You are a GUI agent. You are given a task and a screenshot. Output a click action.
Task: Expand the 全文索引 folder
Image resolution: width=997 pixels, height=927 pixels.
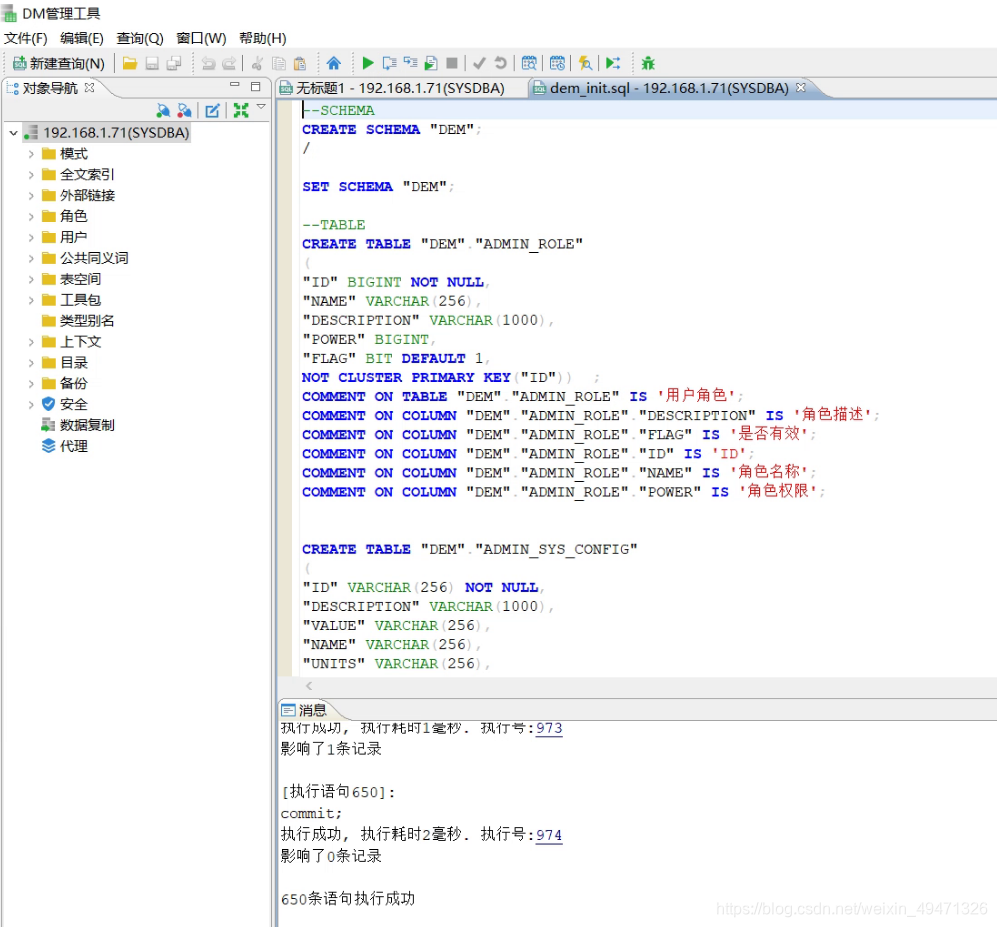pyautogui.click(x=31, y=175)
